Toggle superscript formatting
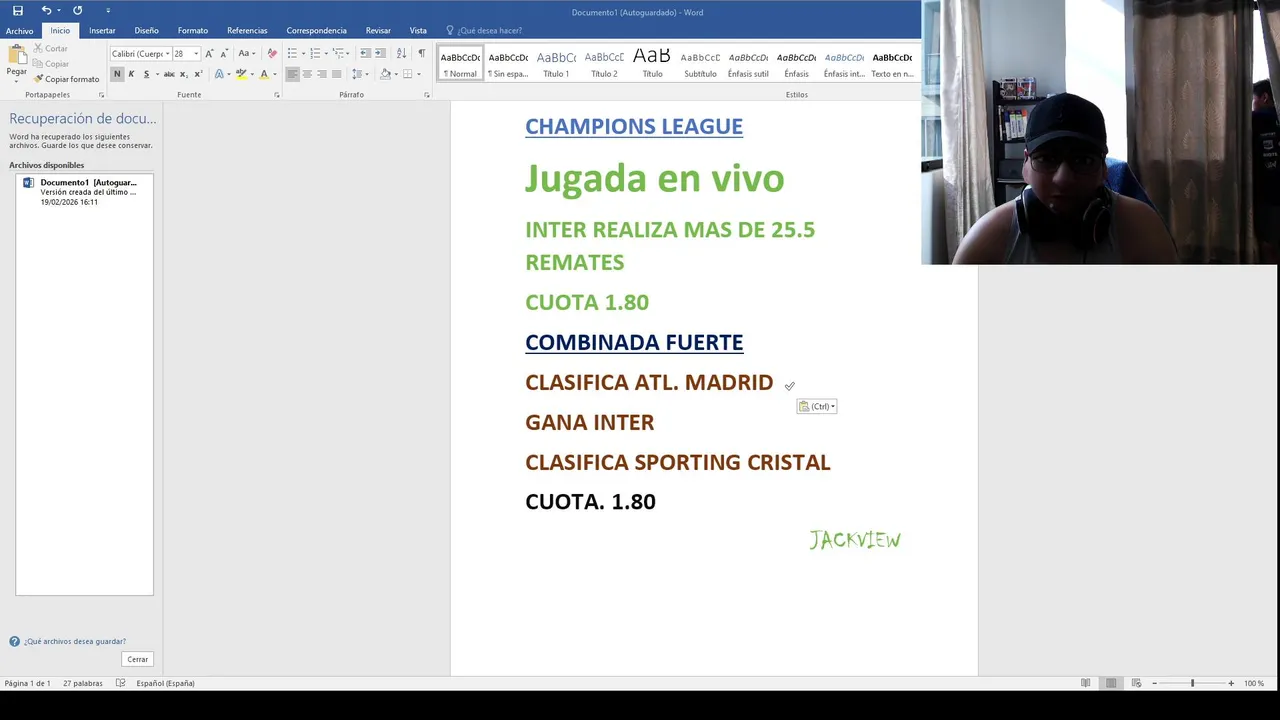This screenshot has height=720, width=1280. point(198,74)
